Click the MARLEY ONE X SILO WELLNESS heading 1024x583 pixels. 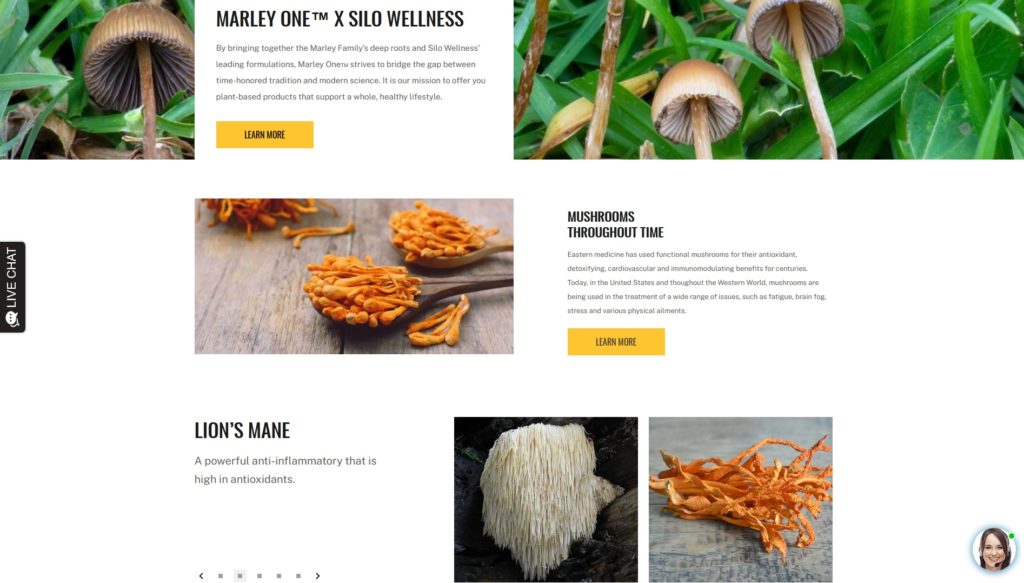pyautogui.click(x=340, y=19)
